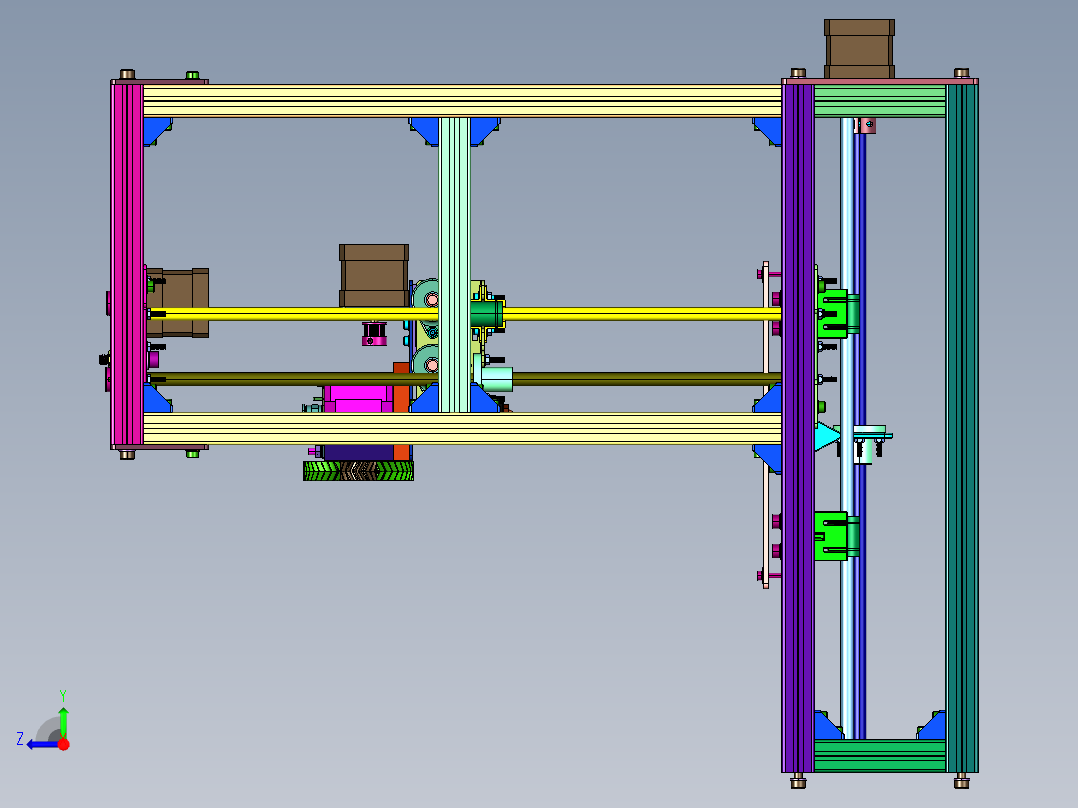The image size is (1078, 808).
Task: Select the bright yellow horizontal rod
Action: tap(465, 314)
